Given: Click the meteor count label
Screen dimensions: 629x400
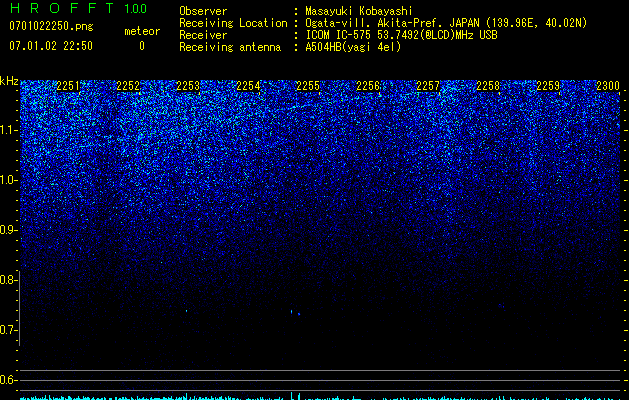Looking at the screenshot, I should (142, 31).
